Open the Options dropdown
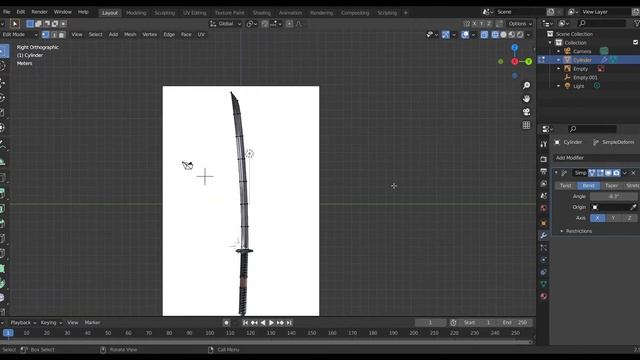640x360 pixels. 520,24
